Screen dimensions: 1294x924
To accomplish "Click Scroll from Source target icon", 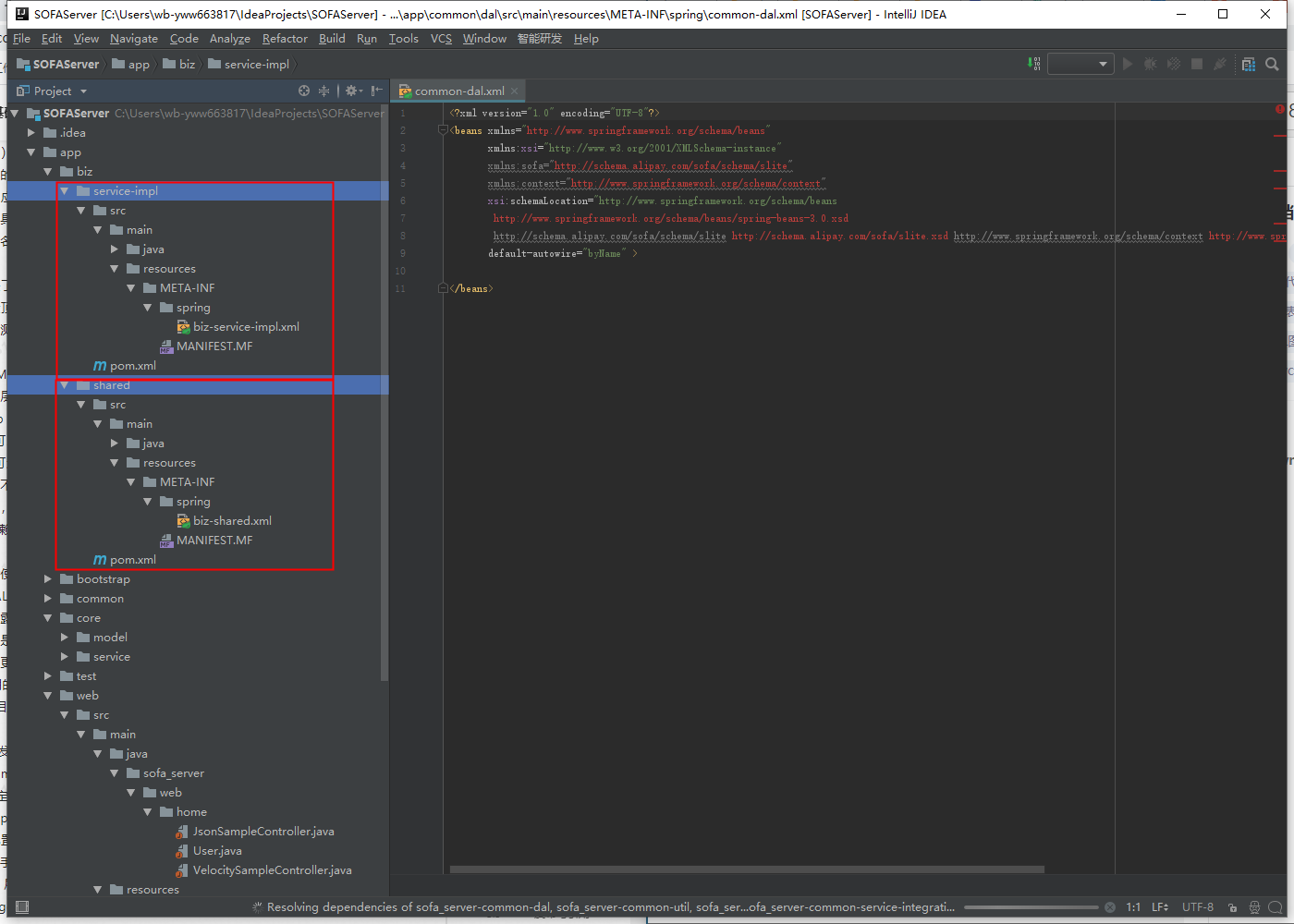I will (304, 91).
